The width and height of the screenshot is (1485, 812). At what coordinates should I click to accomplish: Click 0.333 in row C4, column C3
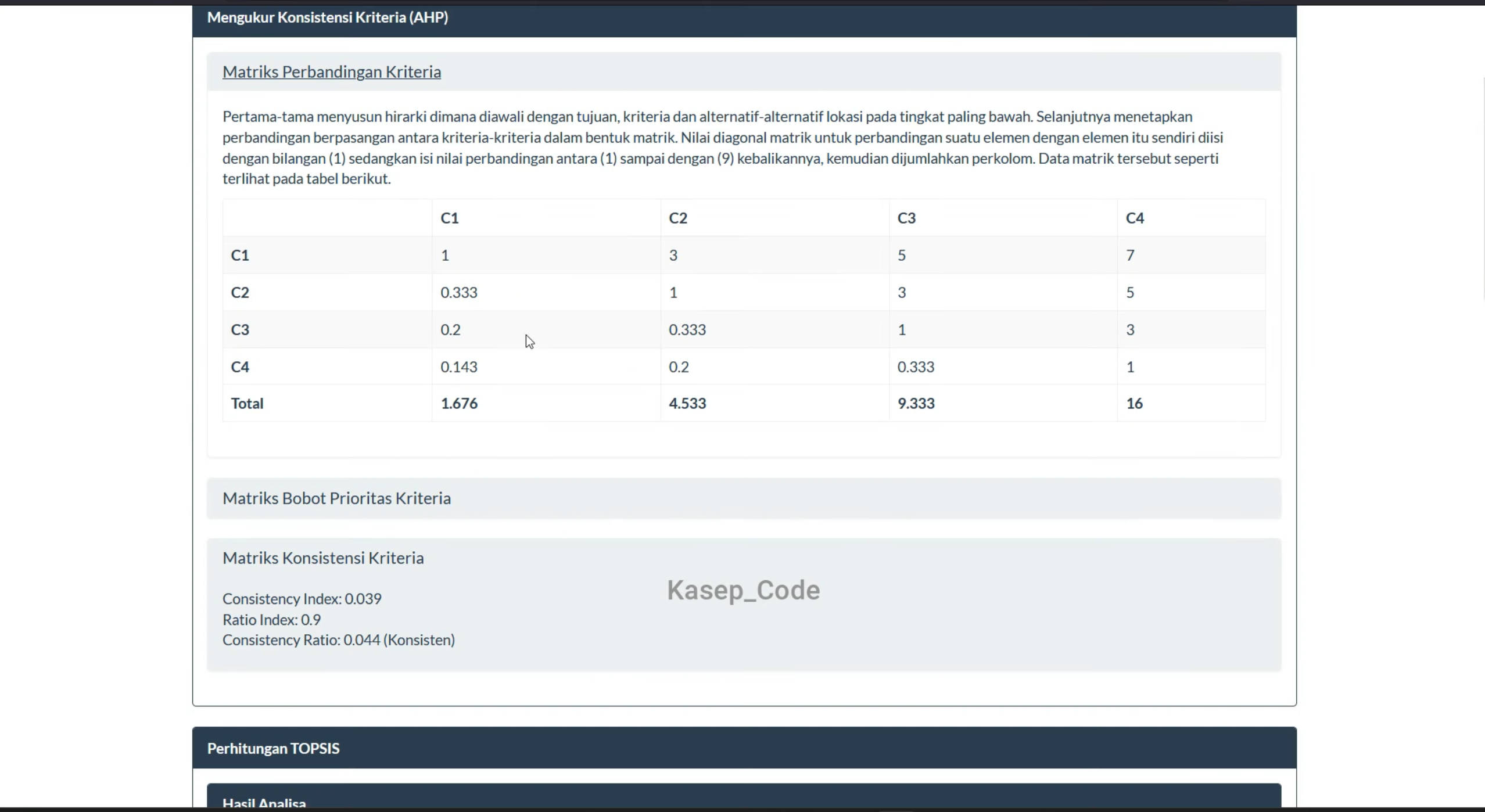pos(916,367)
